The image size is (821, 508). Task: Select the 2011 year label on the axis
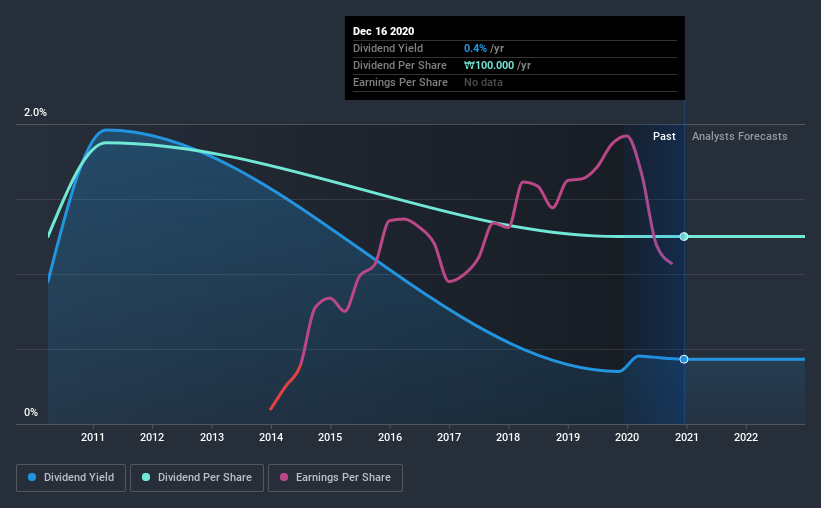pyautogui.click(x=93, y=437)
